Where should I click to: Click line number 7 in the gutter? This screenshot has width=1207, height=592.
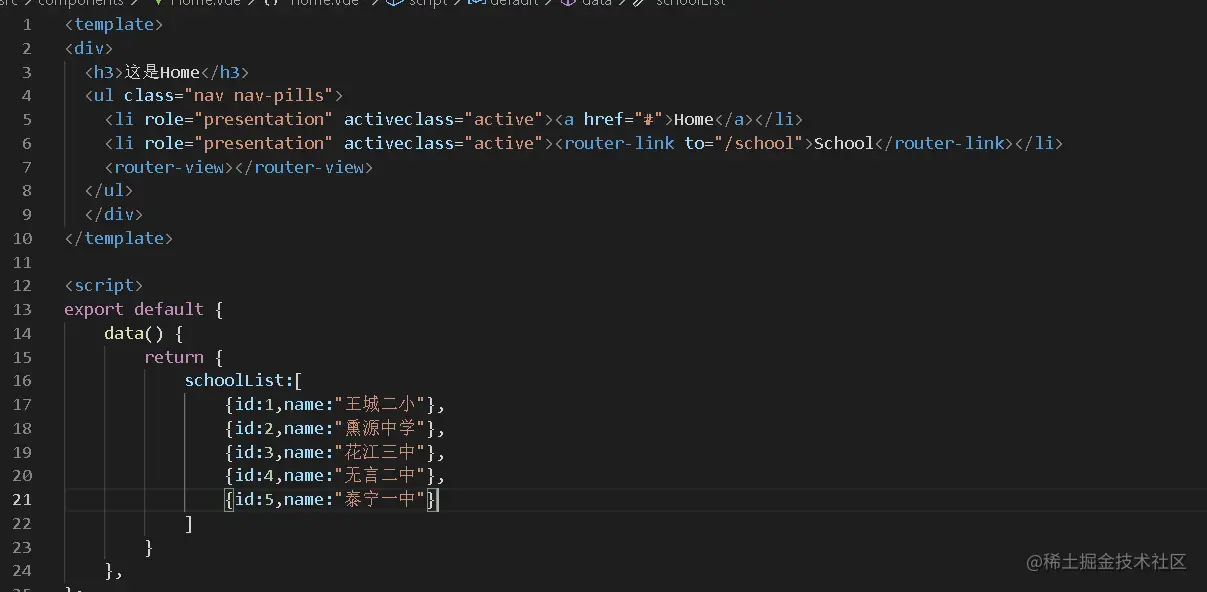click(x=26, y=167)
